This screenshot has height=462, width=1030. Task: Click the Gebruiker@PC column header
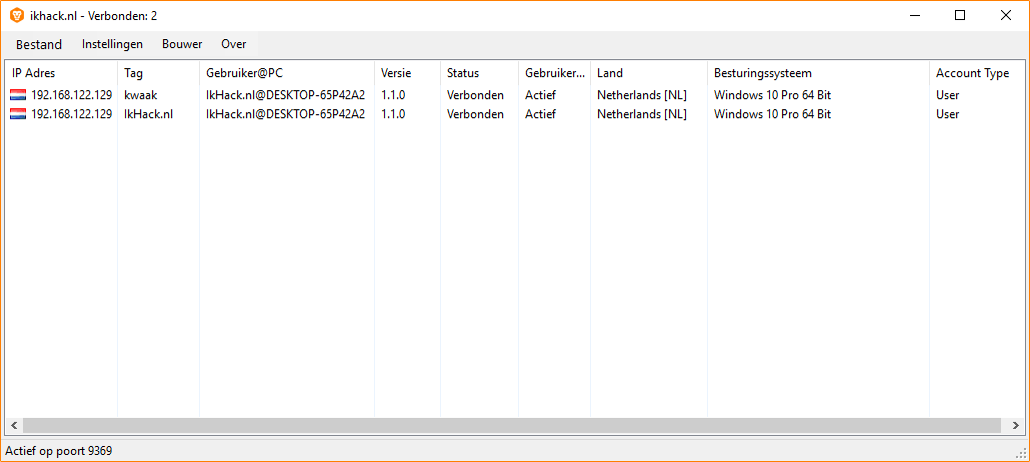tap(286, 73)
